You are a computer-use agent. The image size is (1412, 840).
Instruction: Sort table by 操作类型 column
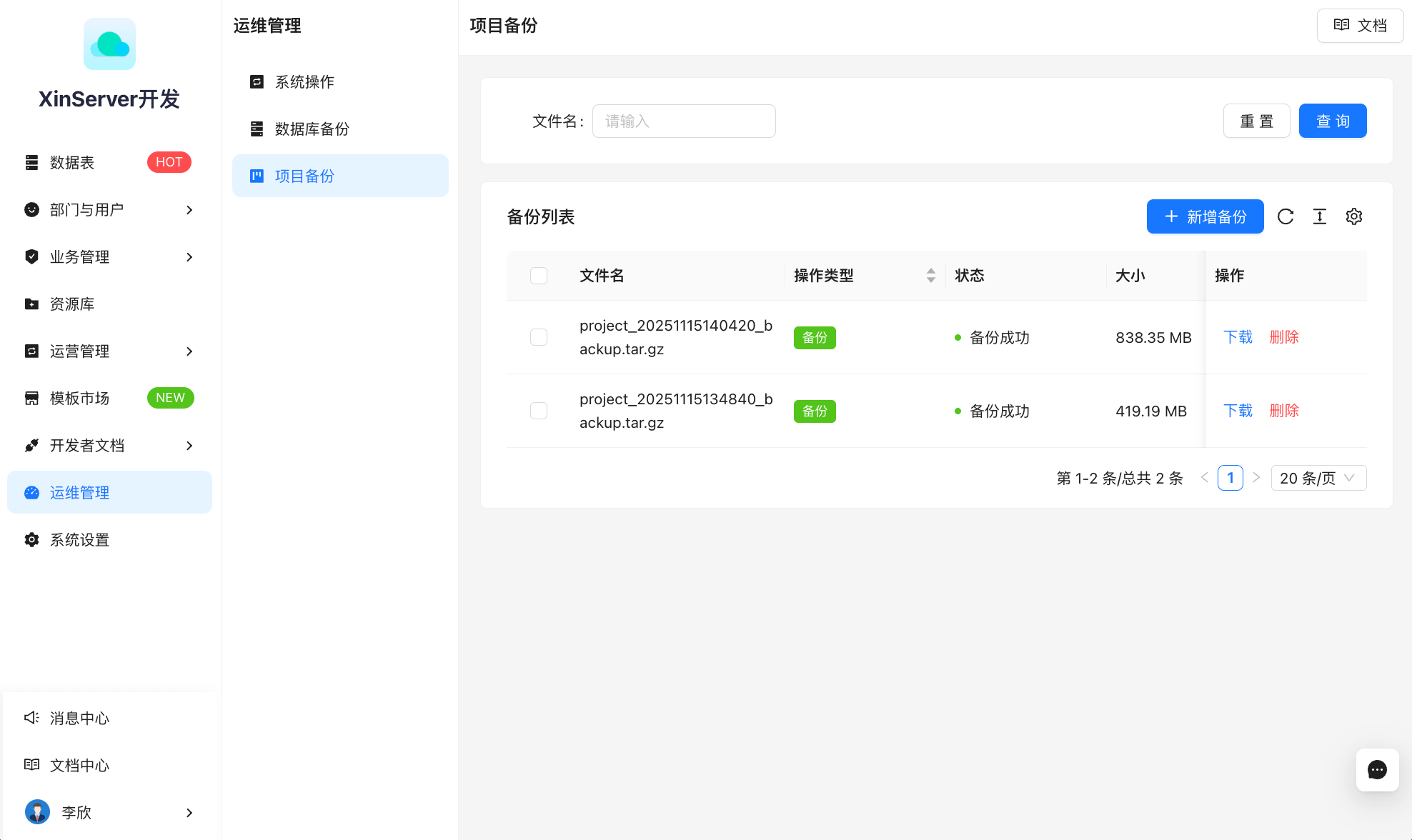pos(930,275)
